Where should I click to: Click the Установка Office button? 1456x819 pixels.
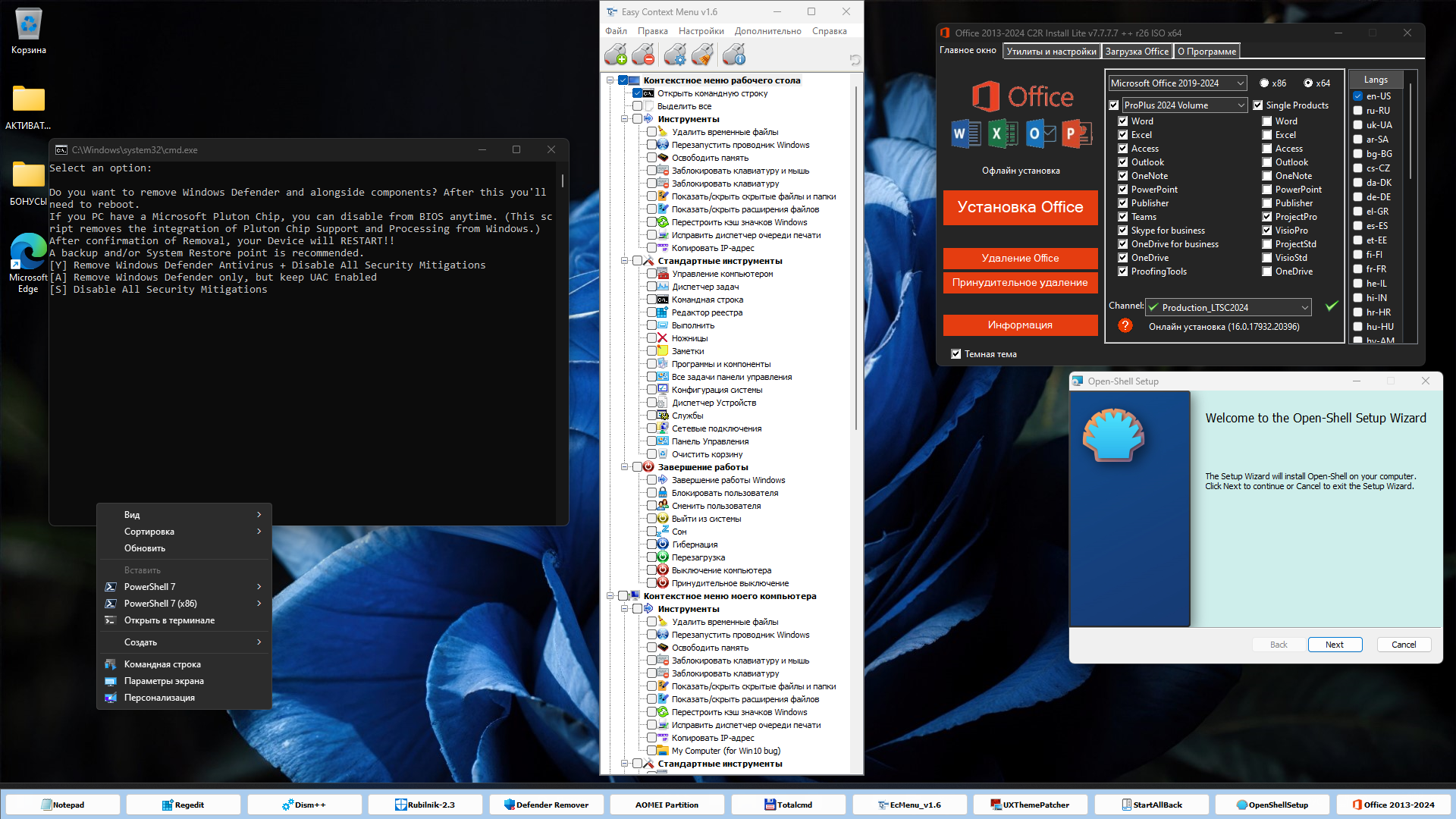[x=1021, y=208]
